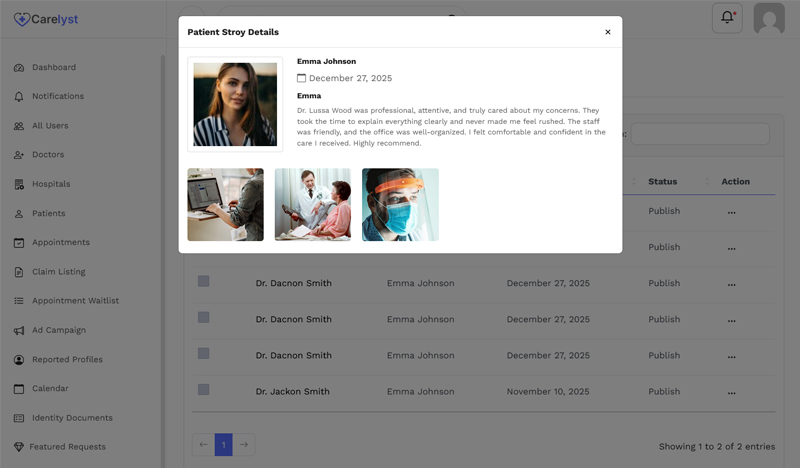Viewport: 800px width, 468px height.
Task: Open Dashboard from the sidebar
Action: click(54, 67)
